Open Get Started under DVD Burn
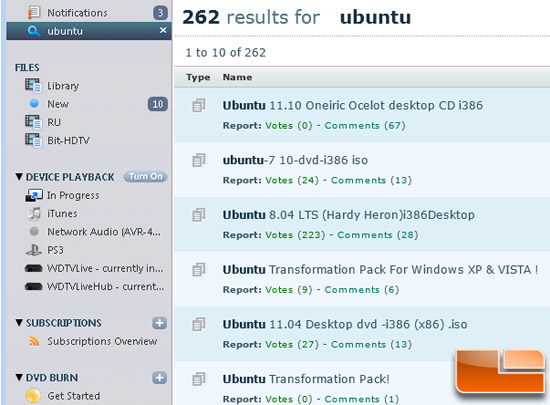The image size is (550, 405). coord(74,396)
